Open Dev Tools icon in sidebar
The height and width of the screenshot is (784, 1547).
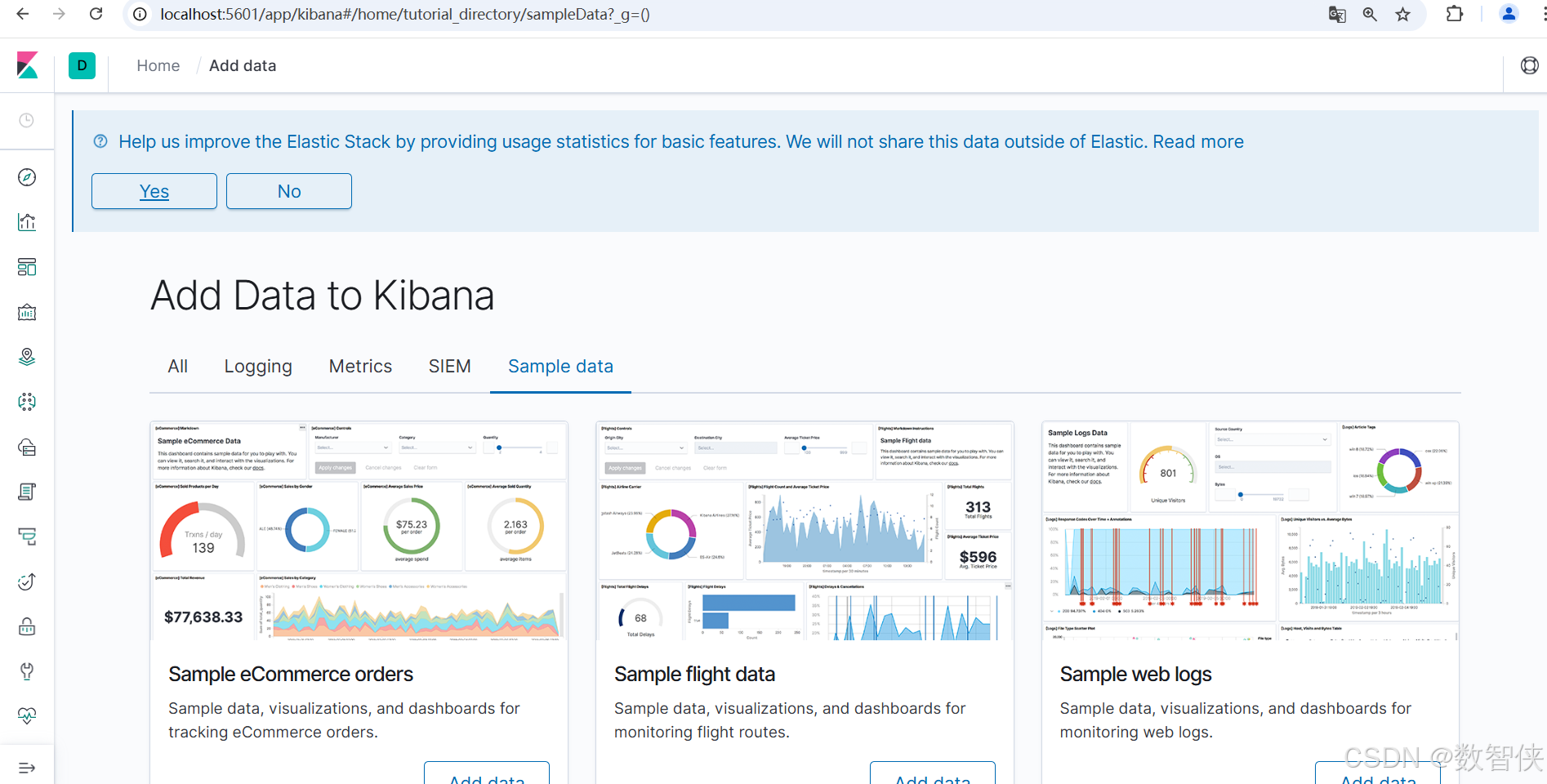tap(27, 671)
